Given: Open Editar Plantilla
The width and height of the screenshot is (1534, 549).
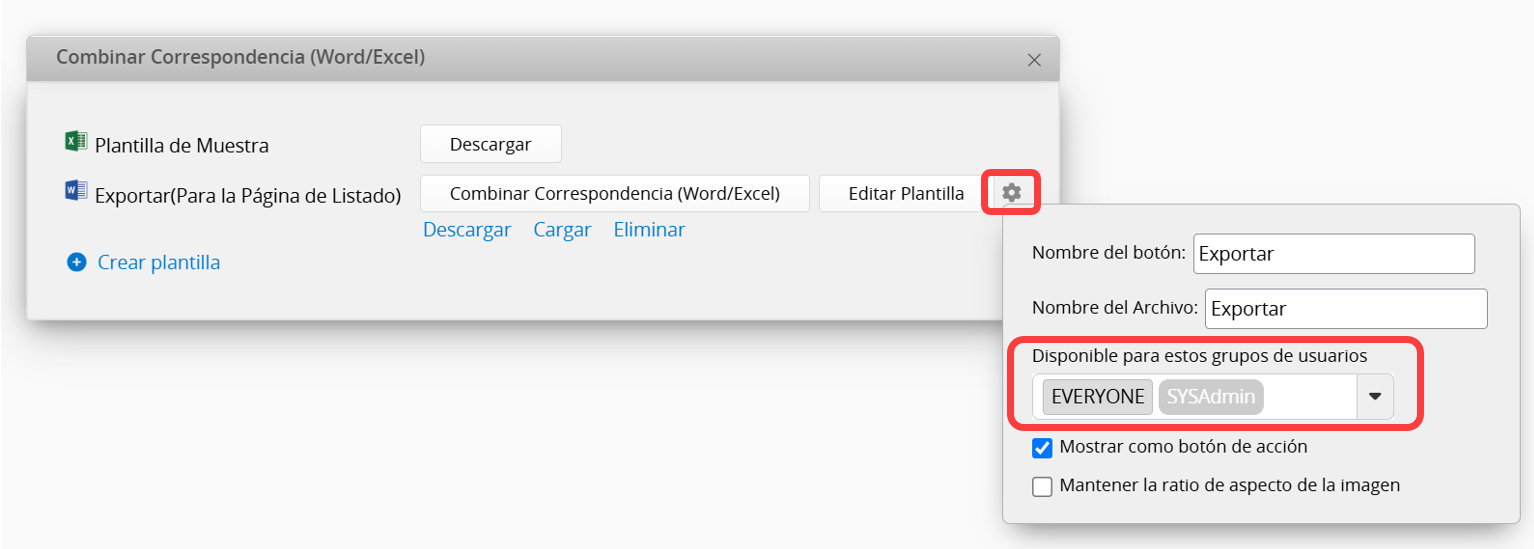Looking at the screenshot, I should coord(906,193).
